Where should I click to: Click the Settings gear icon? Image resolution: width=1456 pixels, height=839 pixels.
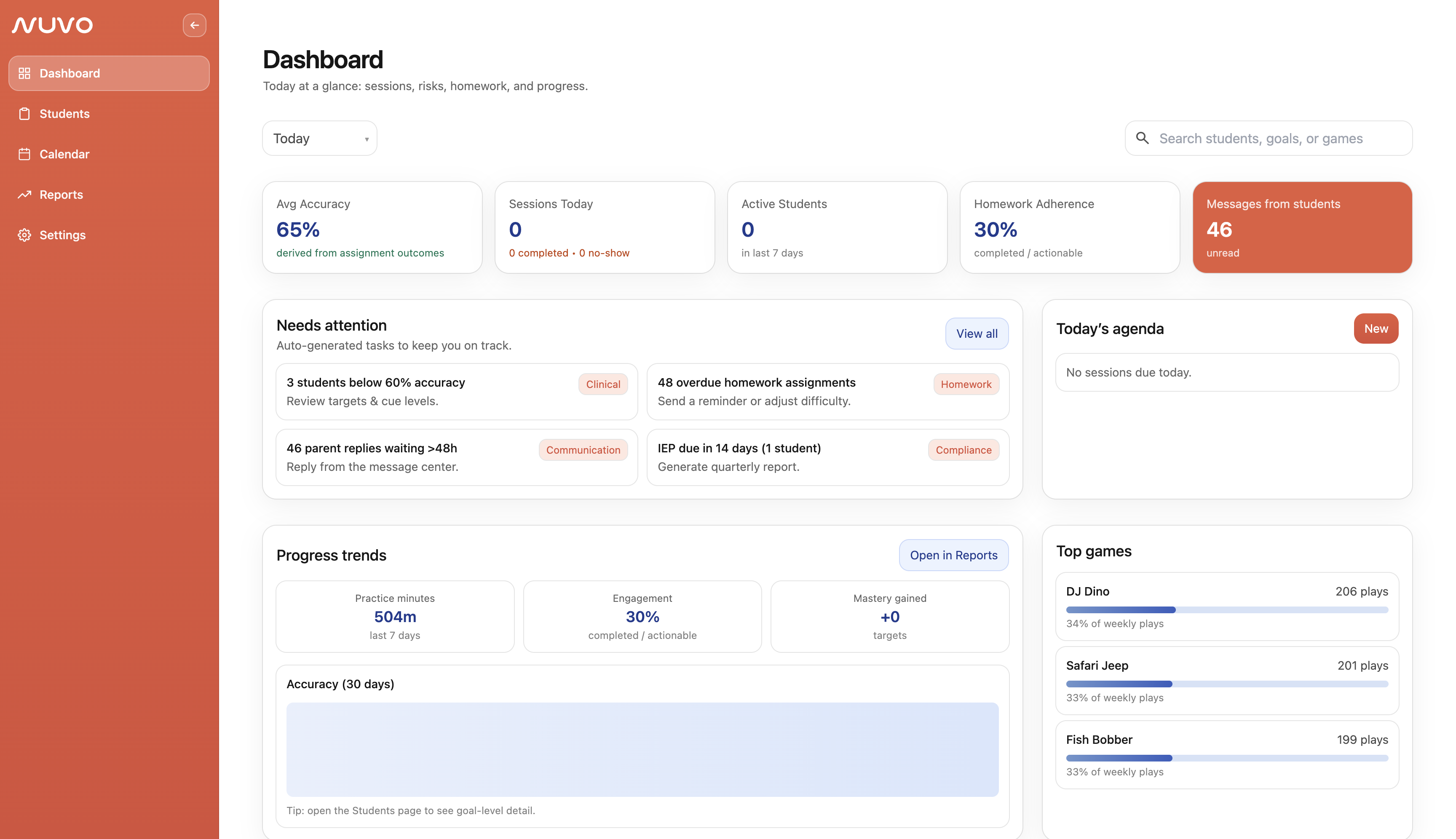pyautogui.click(x=25, y=235)
